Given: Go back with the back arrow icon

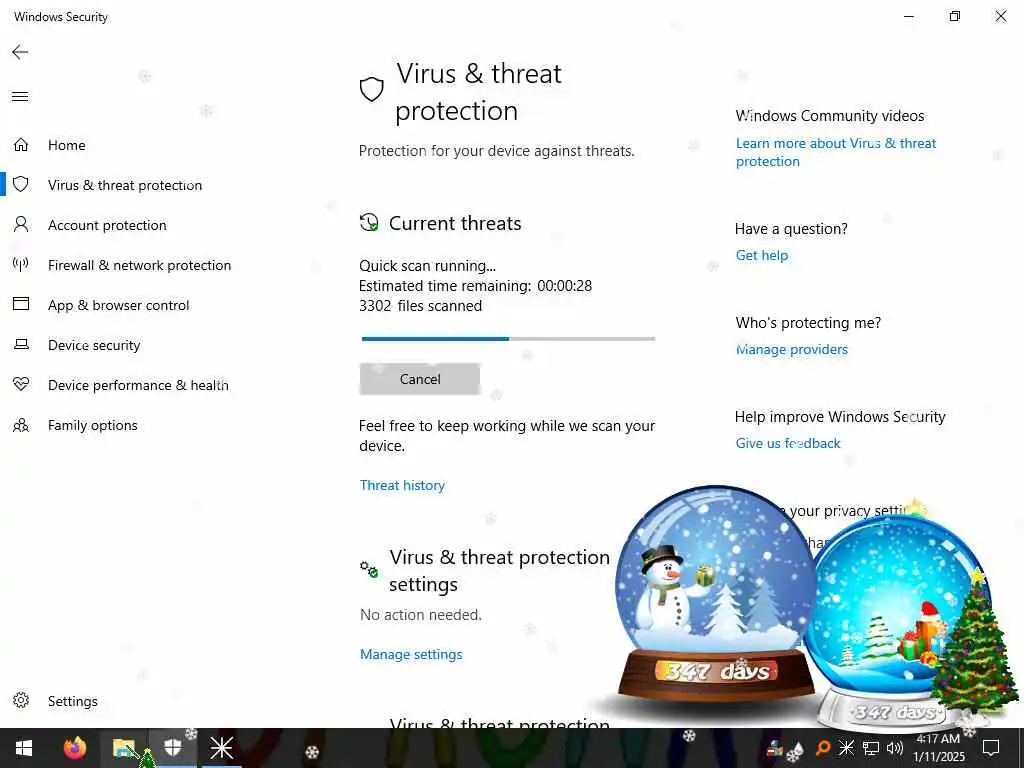Looking at the screenshot, I should tap(20, 52).
